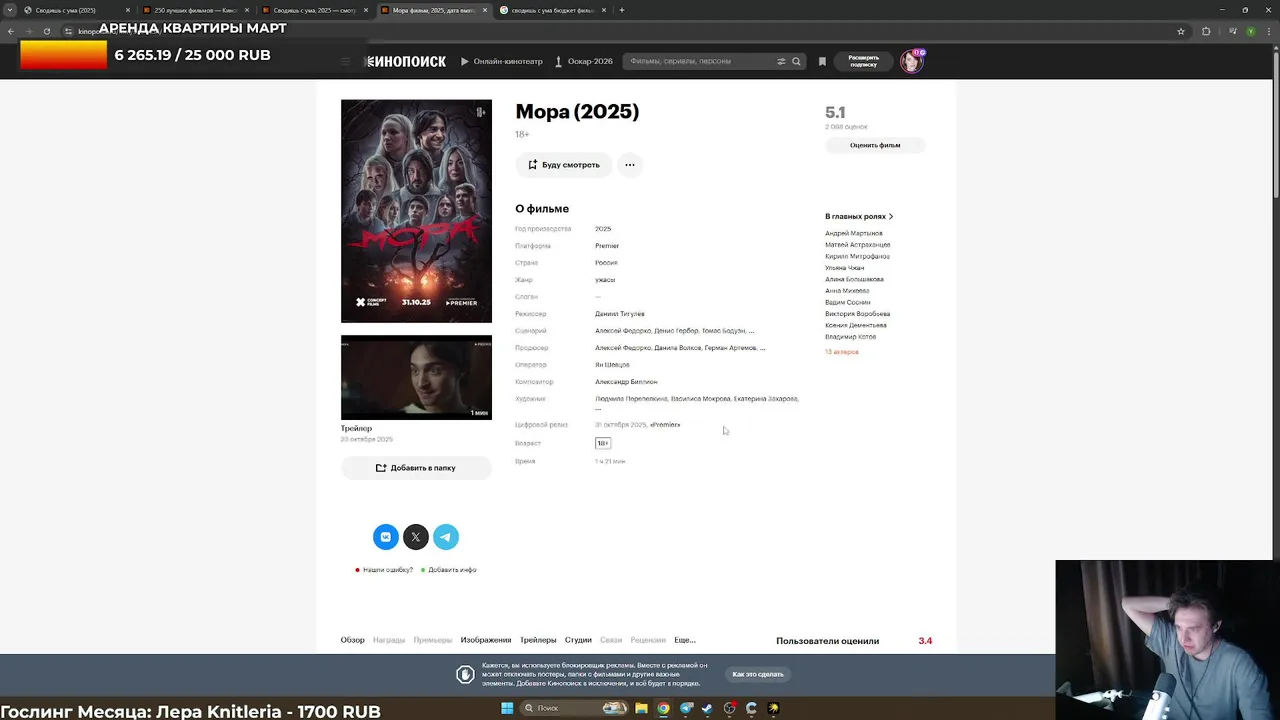The width and height of the screenshot is (1280, 720).
Task: Open the user avatar profile
Action: [x=911, y=61]
